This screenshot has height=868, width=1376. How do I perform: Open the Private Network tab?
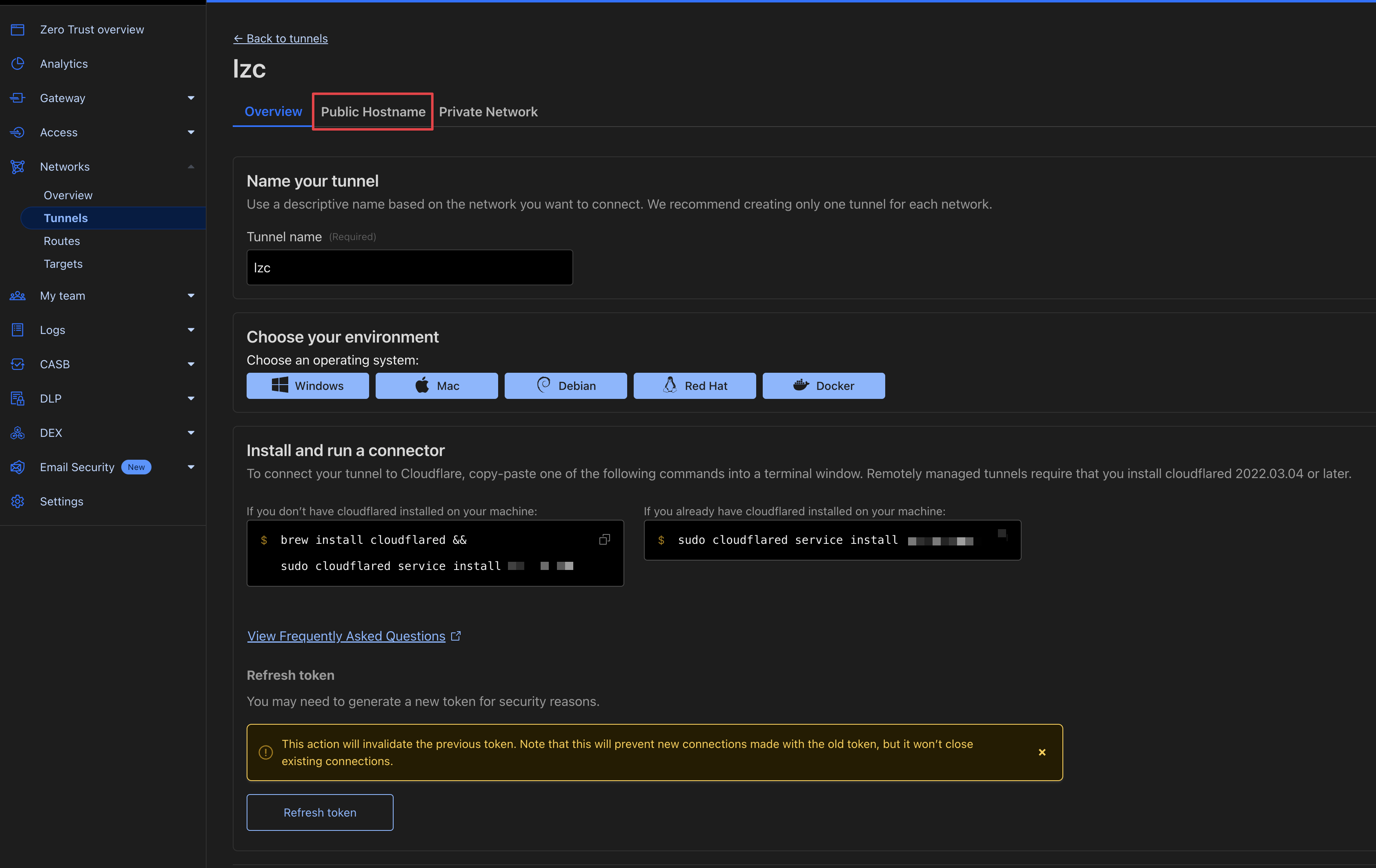(x=488, y=112)
